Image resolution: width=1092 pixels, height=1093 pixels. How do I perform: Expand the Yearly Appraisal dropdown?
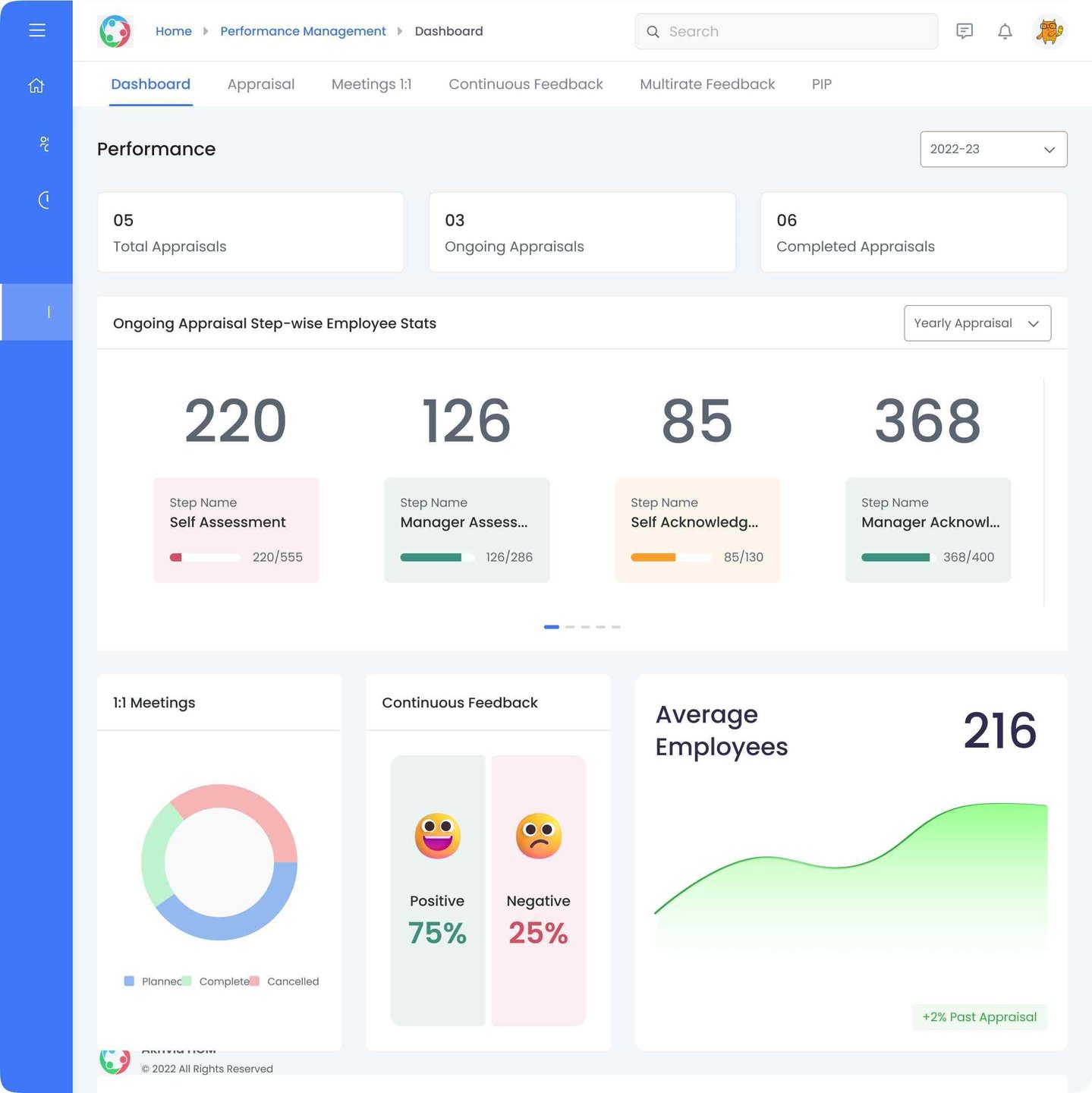tap(977, 323)
